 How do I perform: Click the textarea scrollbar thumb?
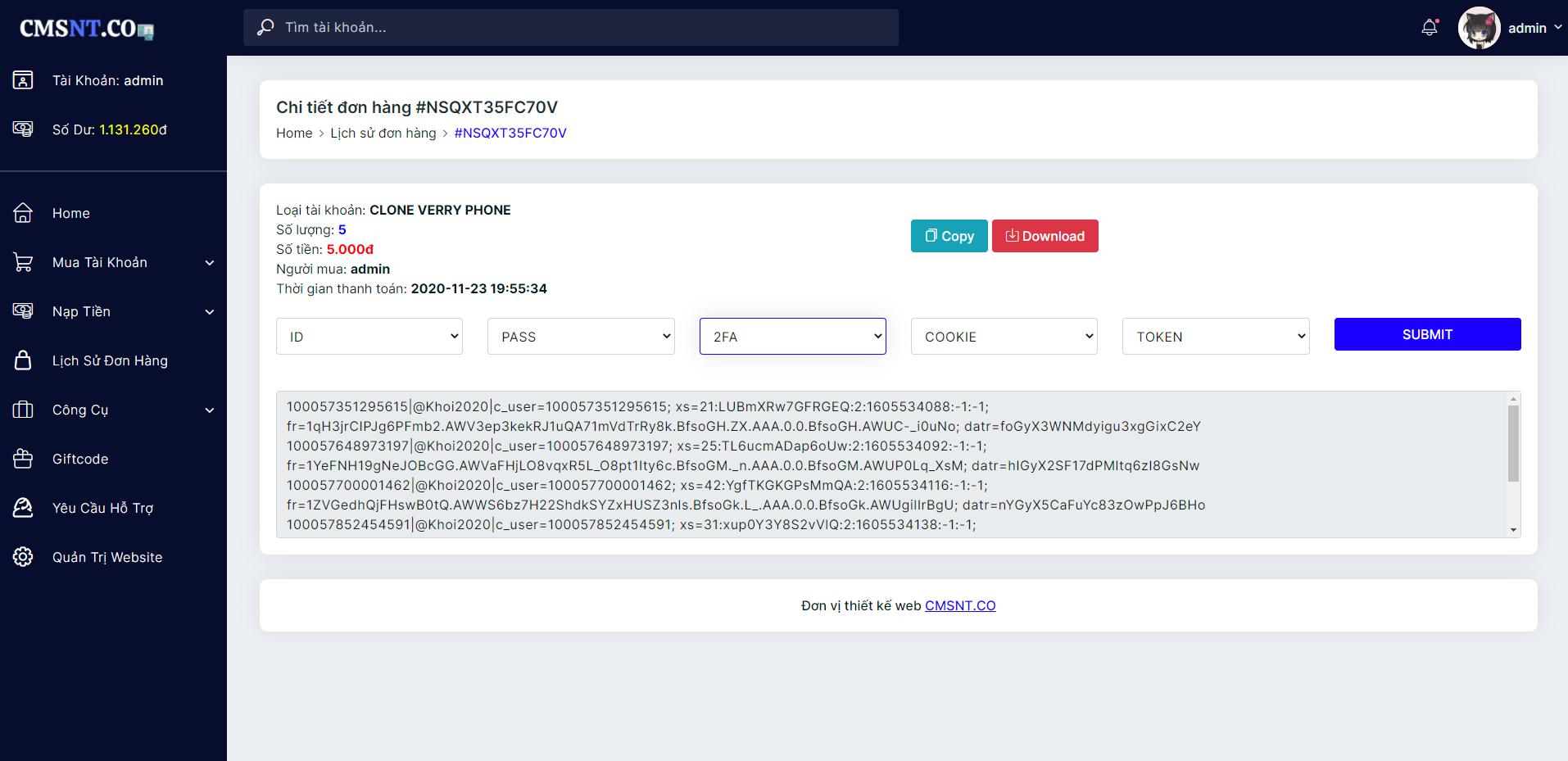[1513, 442]
